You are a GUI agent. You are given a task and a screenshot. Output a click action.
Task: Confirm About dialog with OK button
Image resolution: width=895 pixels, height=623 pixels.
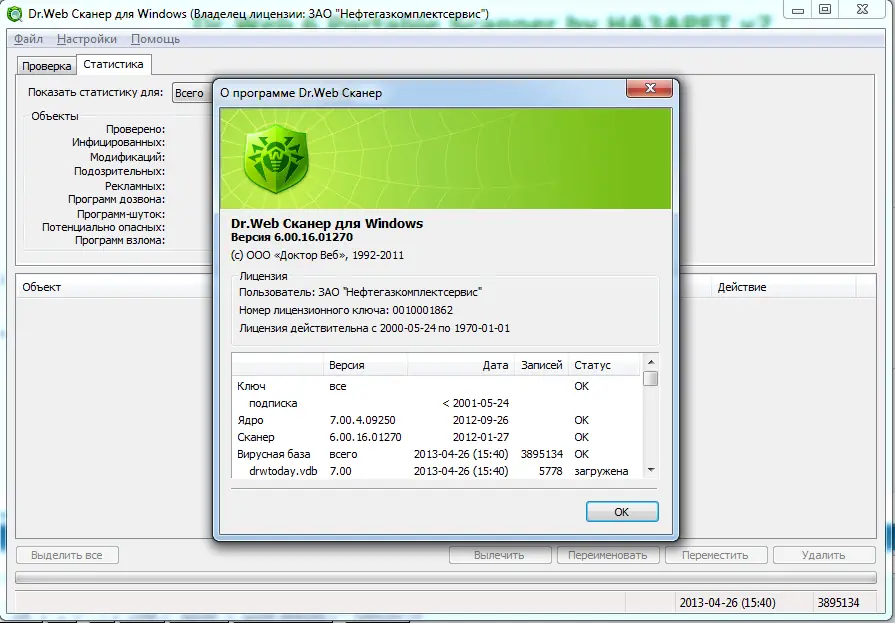(622, 512)
